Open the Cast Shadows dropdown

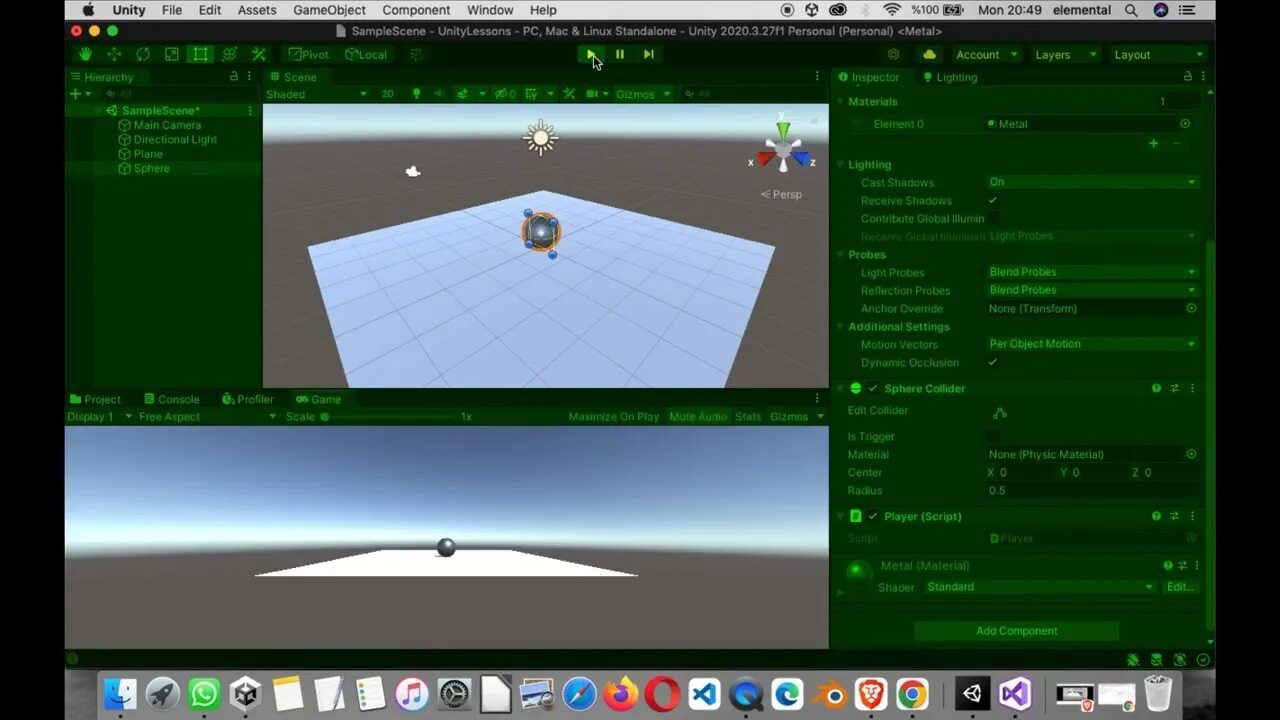pyautogui.click(x=1092, y=182)
